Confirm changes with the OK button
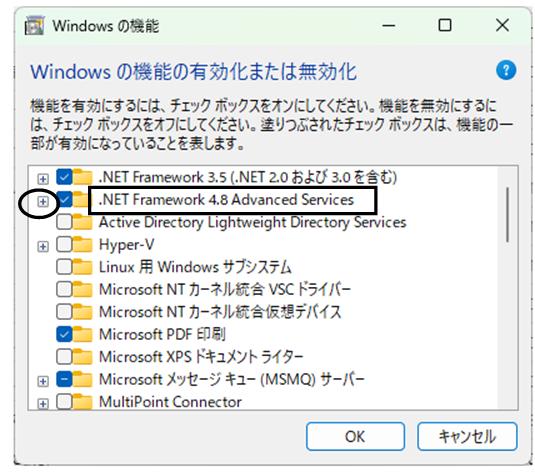The width and height of the screenshot is (535, 472). [355, 437]
